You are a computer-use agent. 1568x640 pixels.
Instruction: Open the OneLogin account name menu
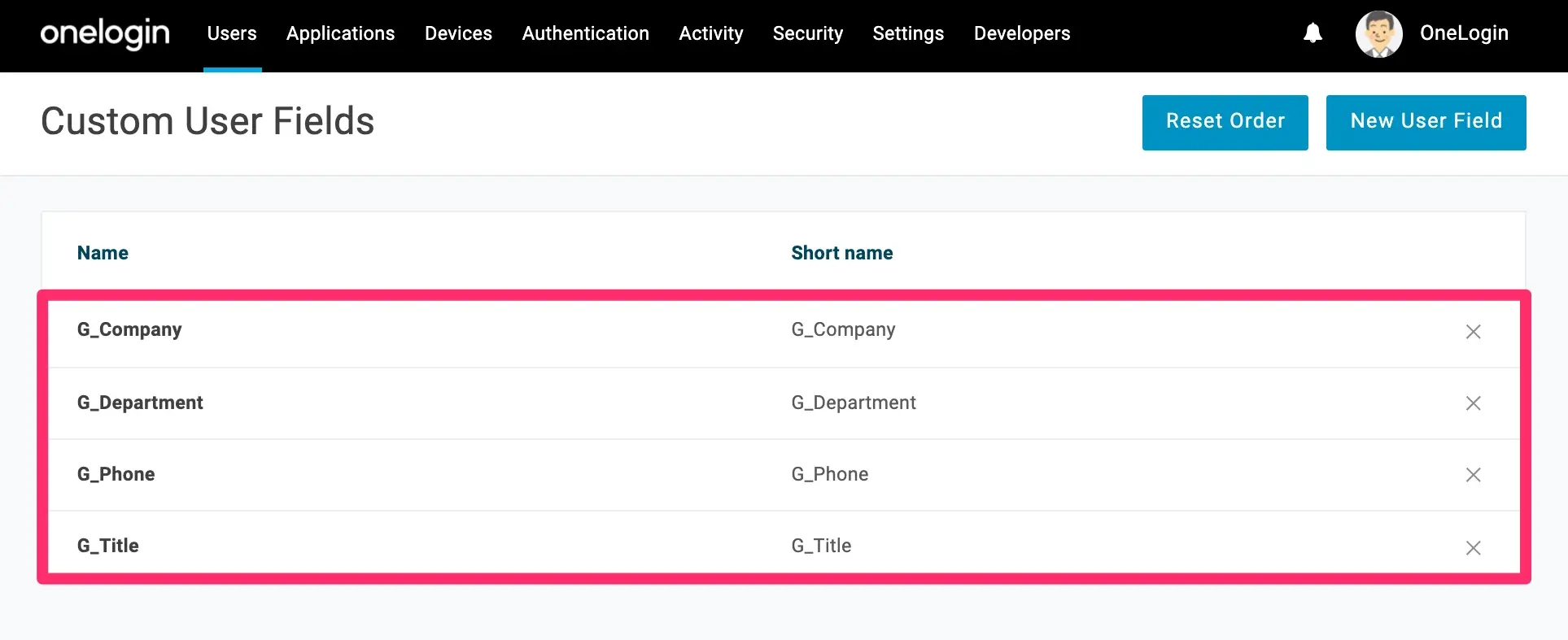pos(1464,33)
